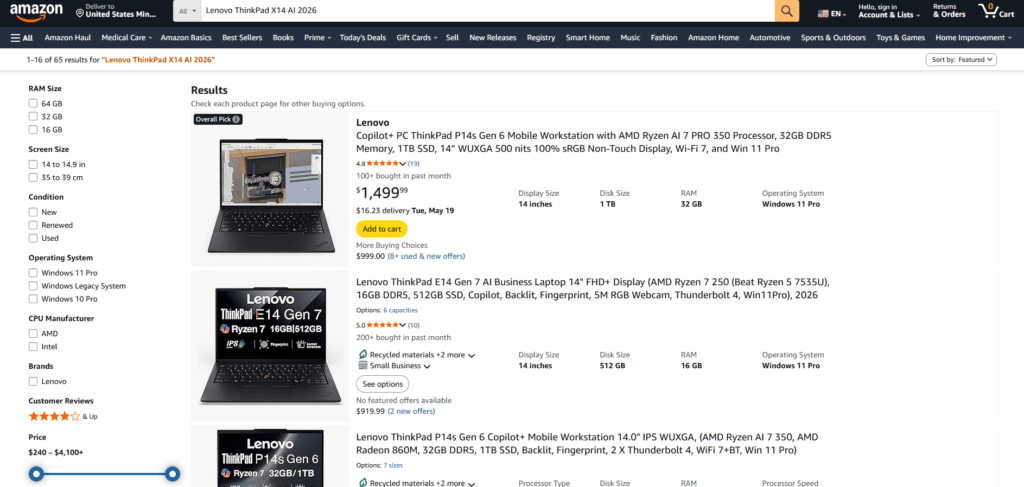Click the minimum price slider handle
The width and height of the screenshot is (1024, 487).
coord(37,474)
